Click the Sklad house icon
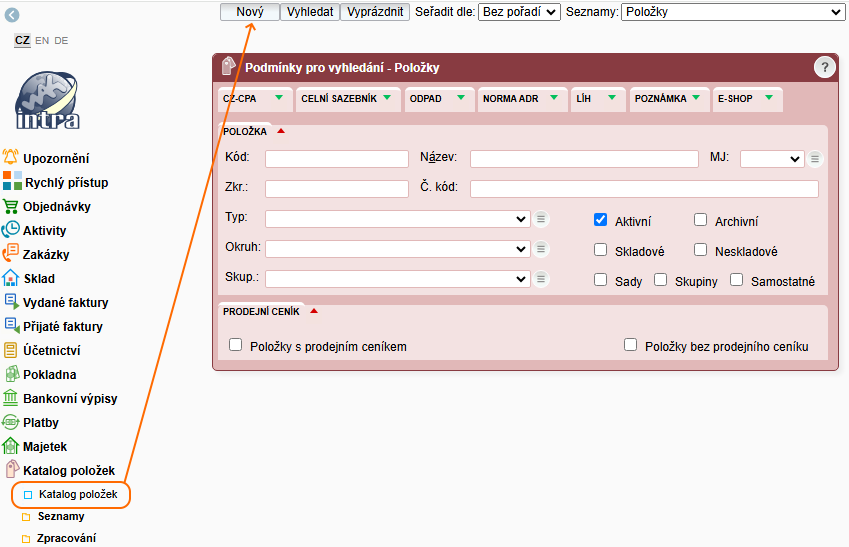The image size is (849, 547). pos(11,278)
